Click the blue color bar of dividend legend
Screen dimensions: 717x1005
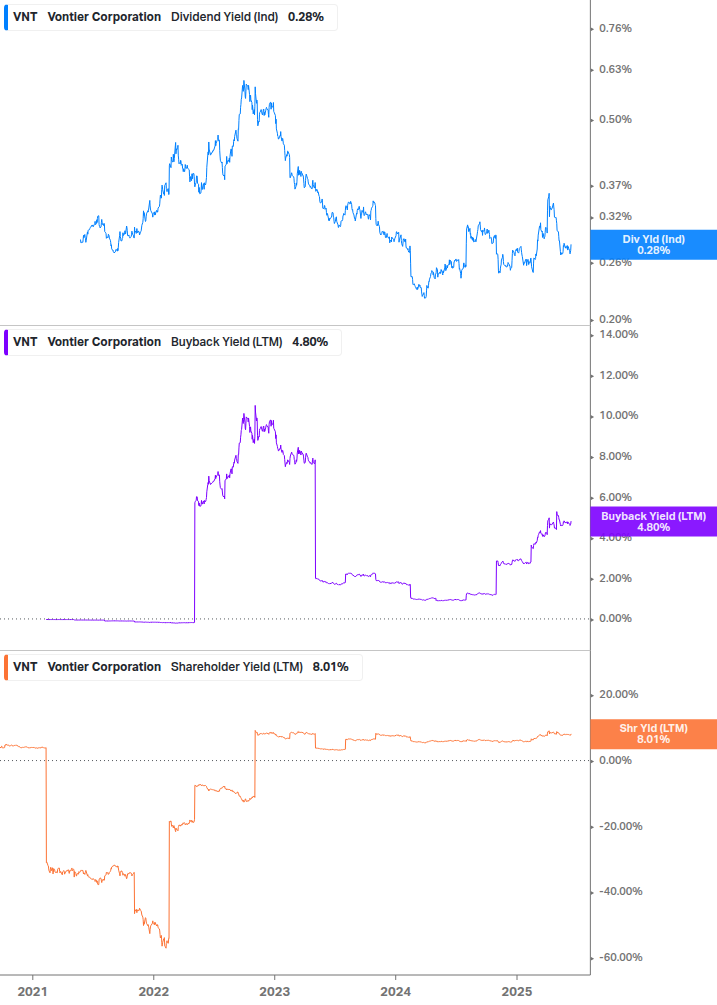[x=6, y=17]
